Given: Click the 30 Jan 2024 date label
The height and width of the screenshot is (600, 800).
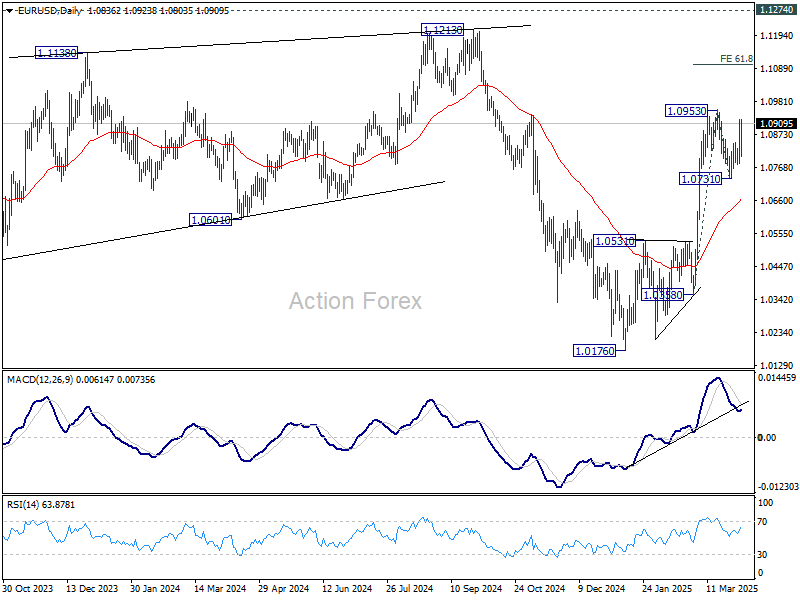Looking at the screenshot, I should 156,588.
